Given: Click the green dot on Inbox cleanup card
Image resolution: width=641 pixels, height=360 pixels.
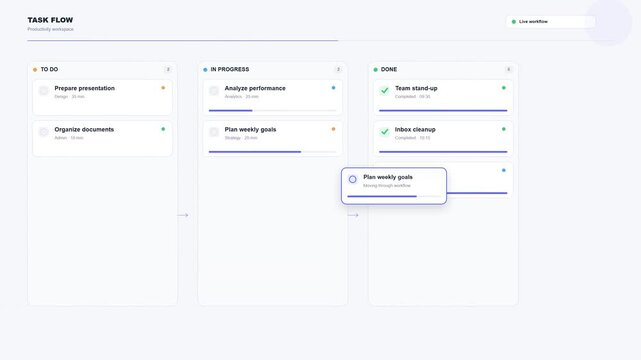Looking at the screenshot, I should pyautogui.click(x=504, y=129).
